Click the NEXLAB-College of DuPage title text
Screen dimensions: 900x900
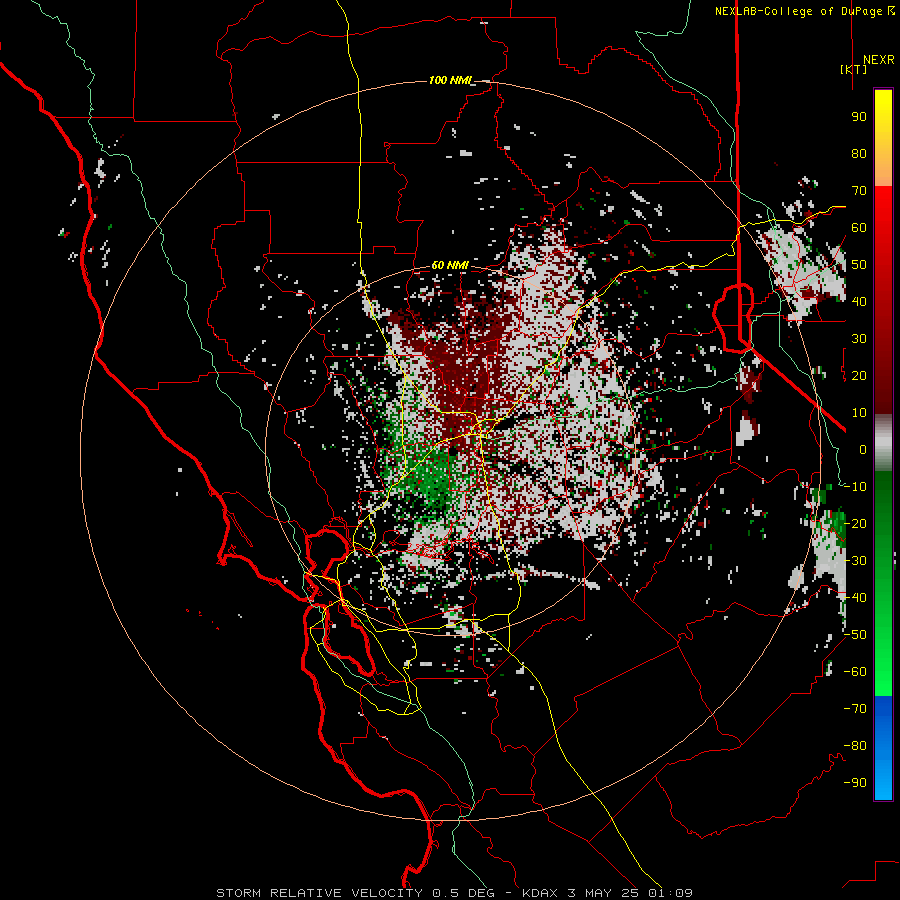[x=805, y=11]
